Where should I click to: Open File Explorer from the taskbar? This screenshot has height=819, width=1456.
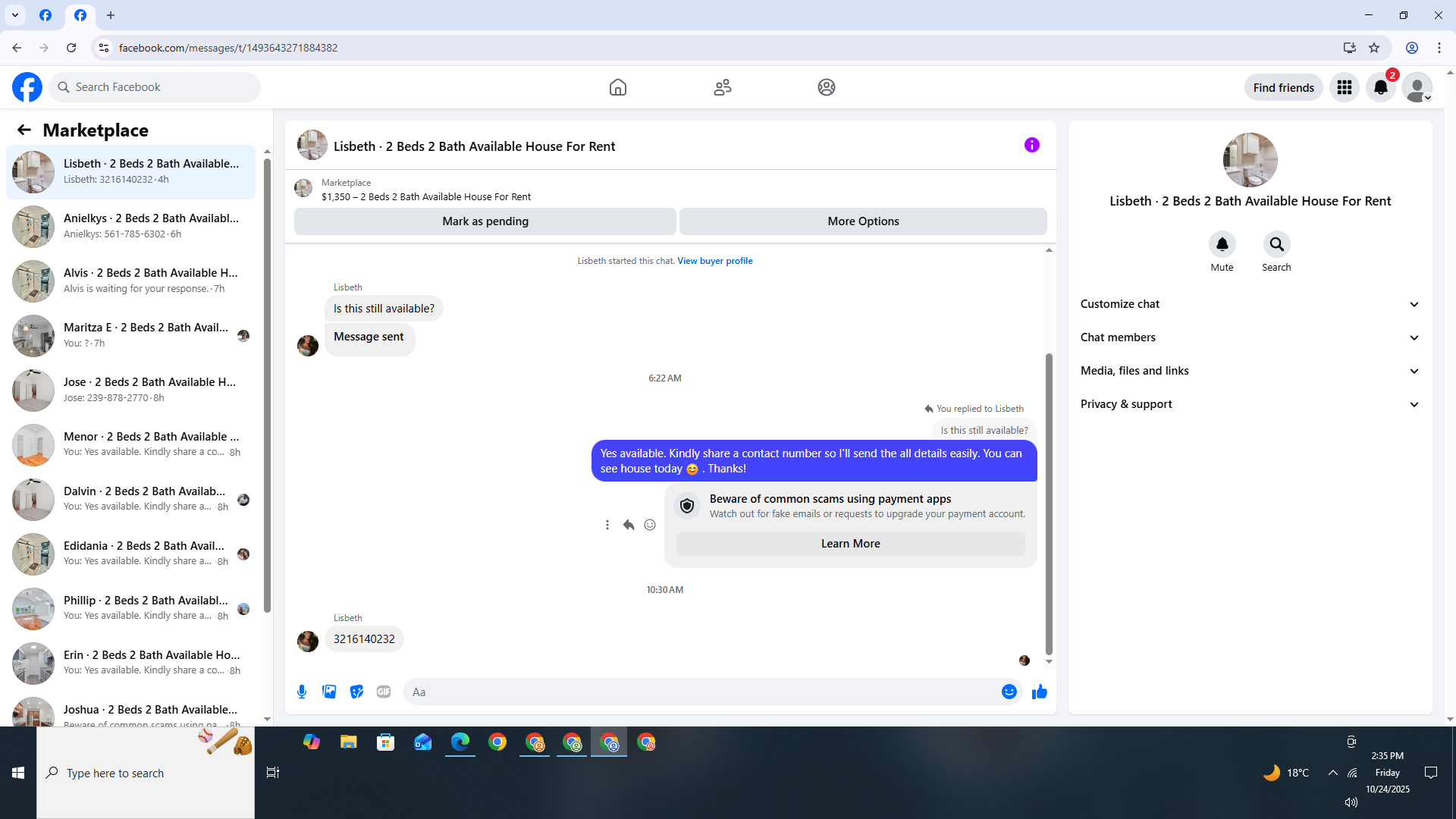pos(348,742)
